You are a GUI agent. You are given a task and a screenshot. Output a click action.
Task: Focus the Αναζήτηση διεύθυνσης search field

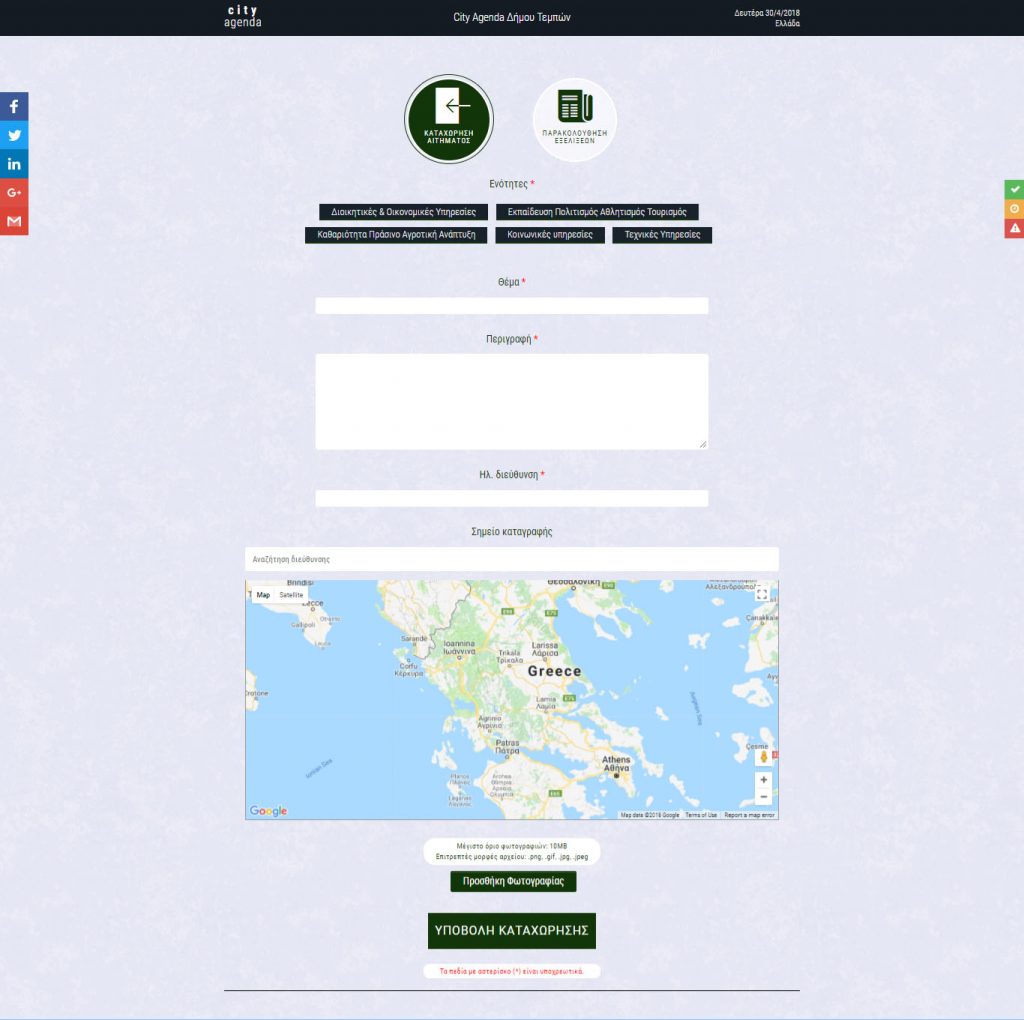(x=511, y=559)
